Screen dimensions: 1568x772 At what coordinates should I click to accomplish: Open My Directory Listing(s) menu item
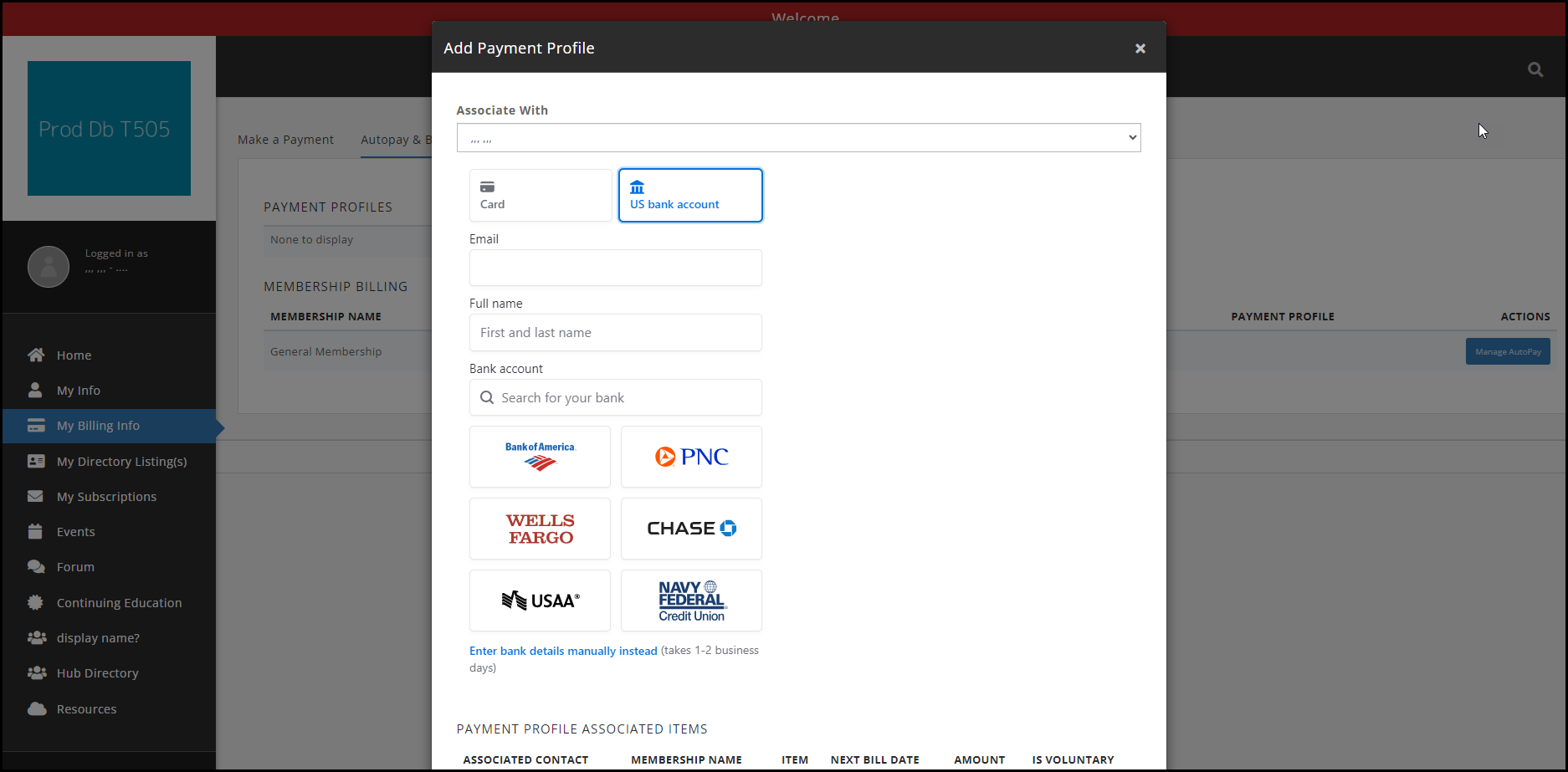(x=121, y=461)
